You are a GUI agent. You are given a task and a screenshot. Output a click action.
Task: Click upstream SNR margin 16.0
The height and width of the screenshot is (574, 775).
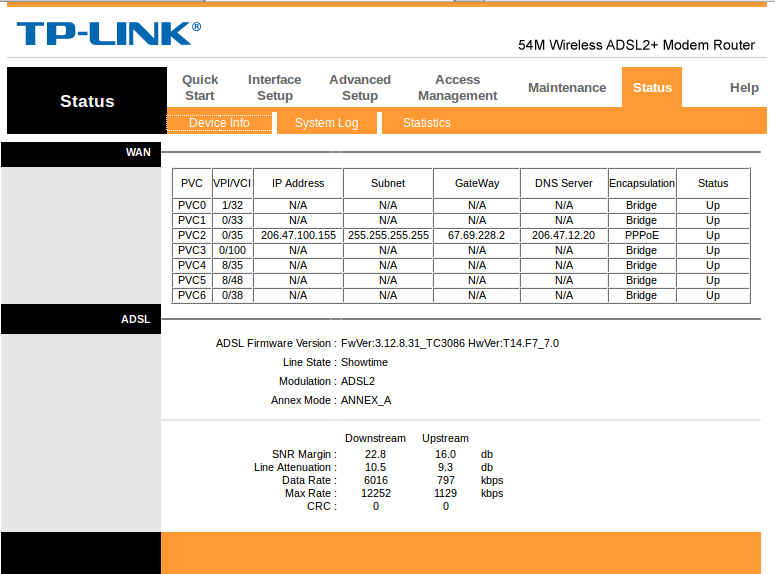click(445, 454)
